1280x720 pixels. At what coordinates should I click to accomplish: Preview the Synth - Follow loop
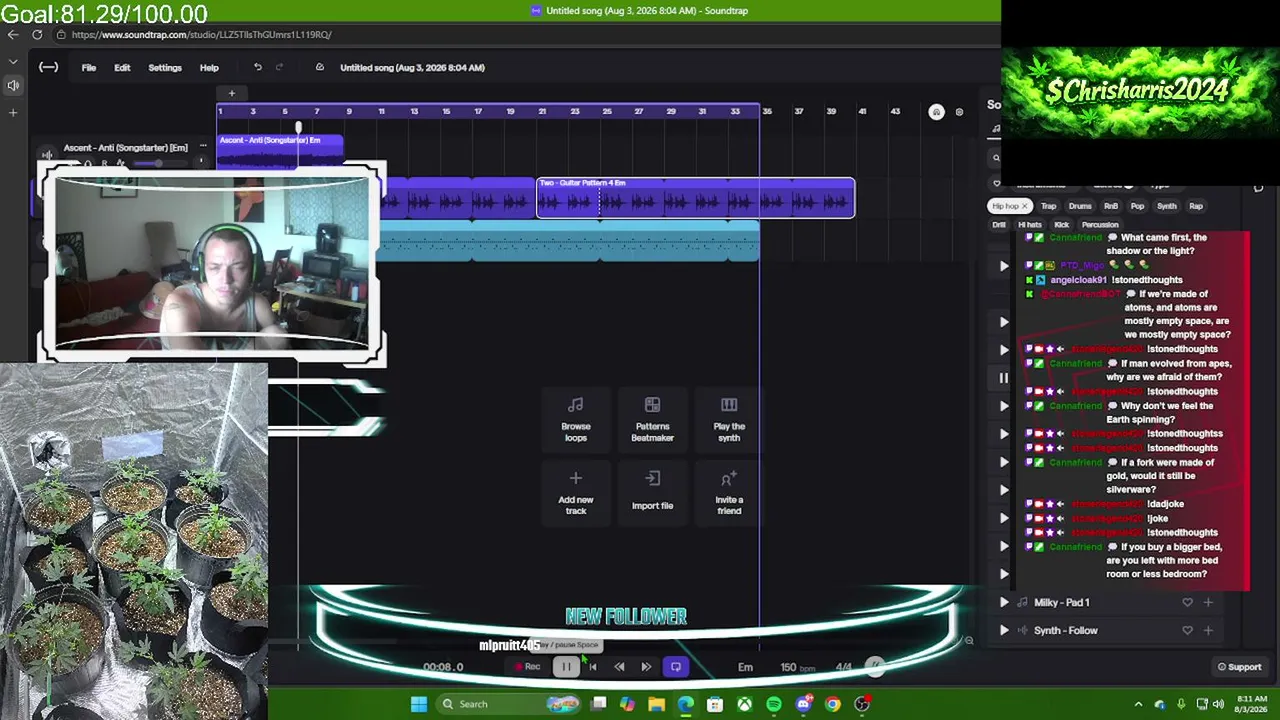1004,630
